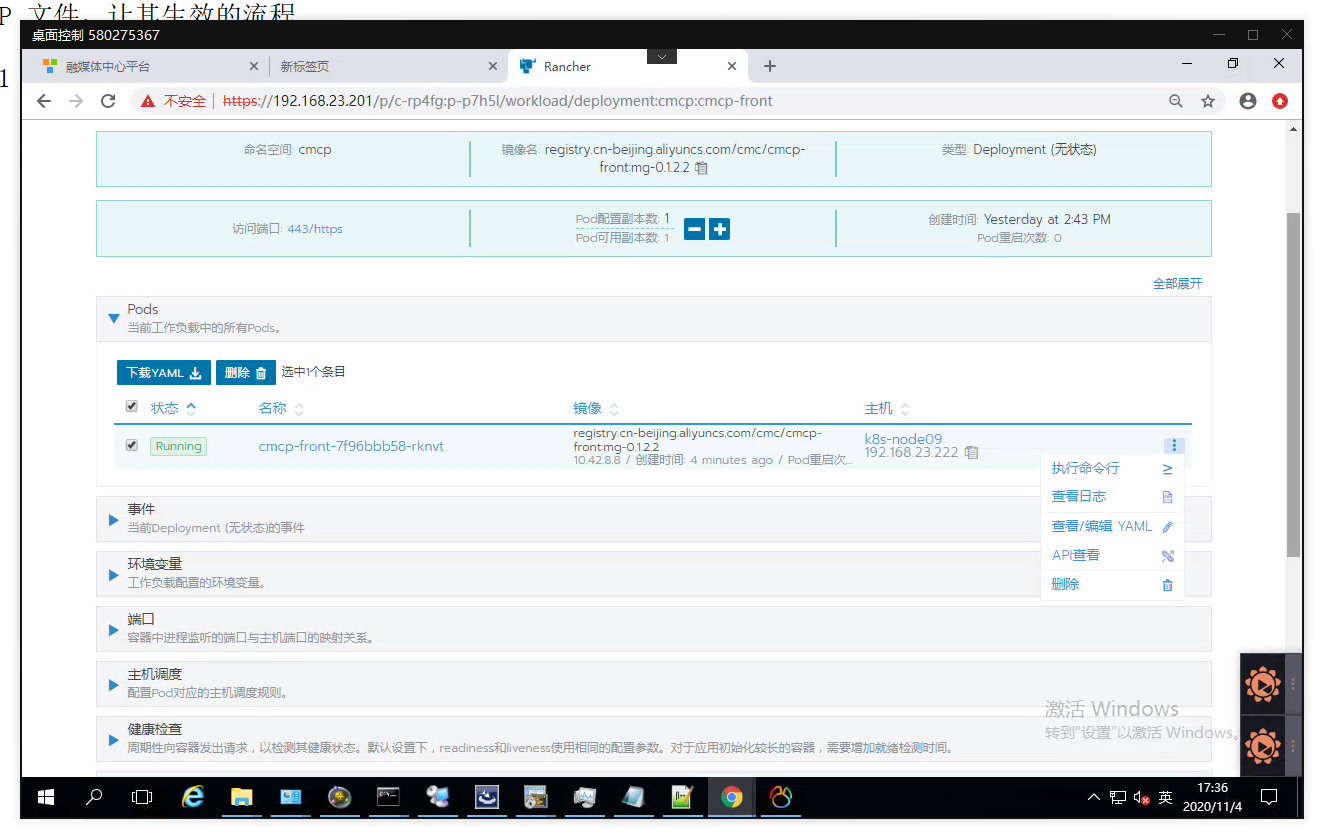Expand the 环境变量 section
The height and width of the screenshot is (839, 1324).
point(113,574)
